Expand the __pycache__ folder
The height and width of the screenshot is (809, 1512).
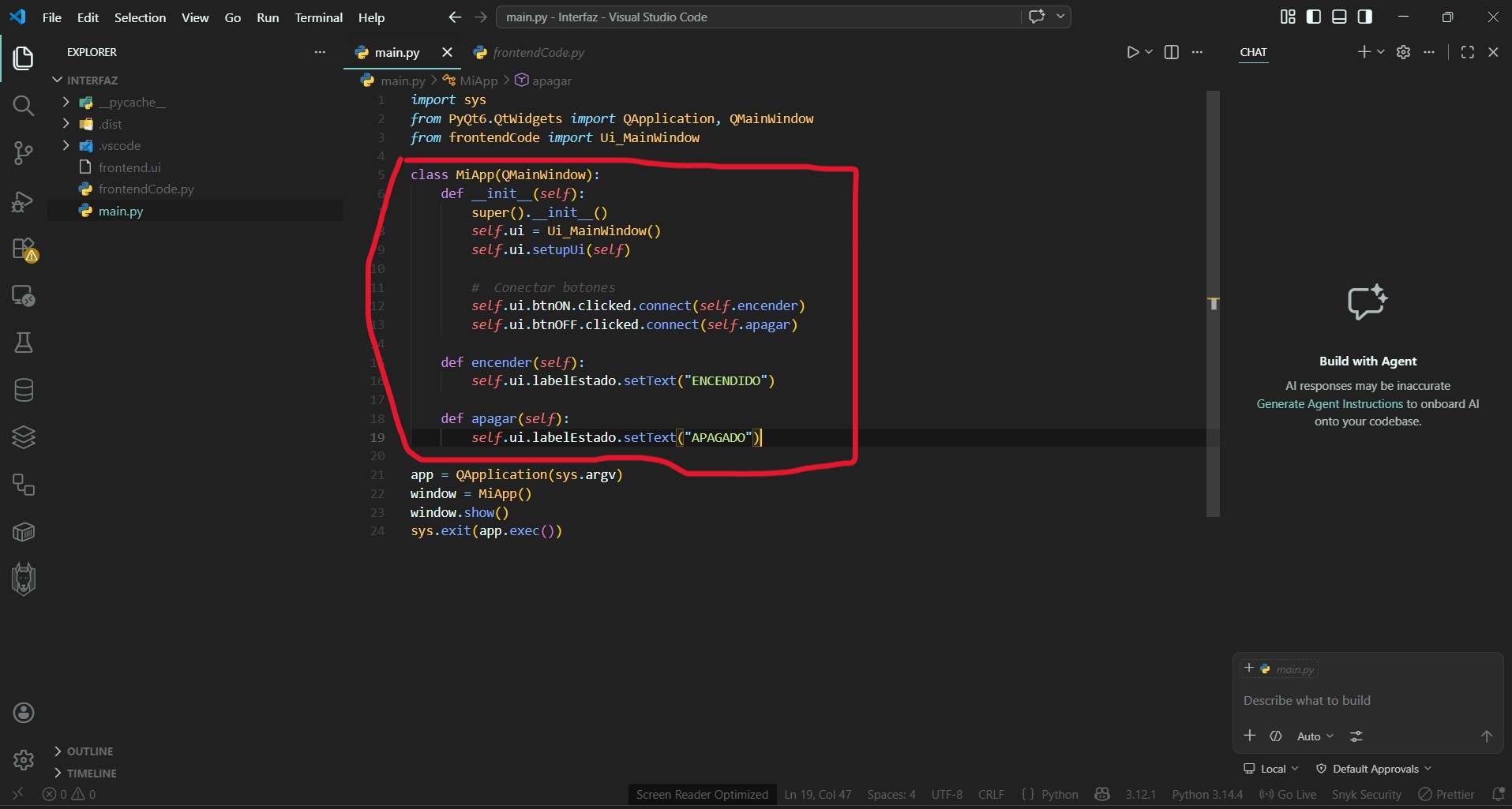click(66, 102)
